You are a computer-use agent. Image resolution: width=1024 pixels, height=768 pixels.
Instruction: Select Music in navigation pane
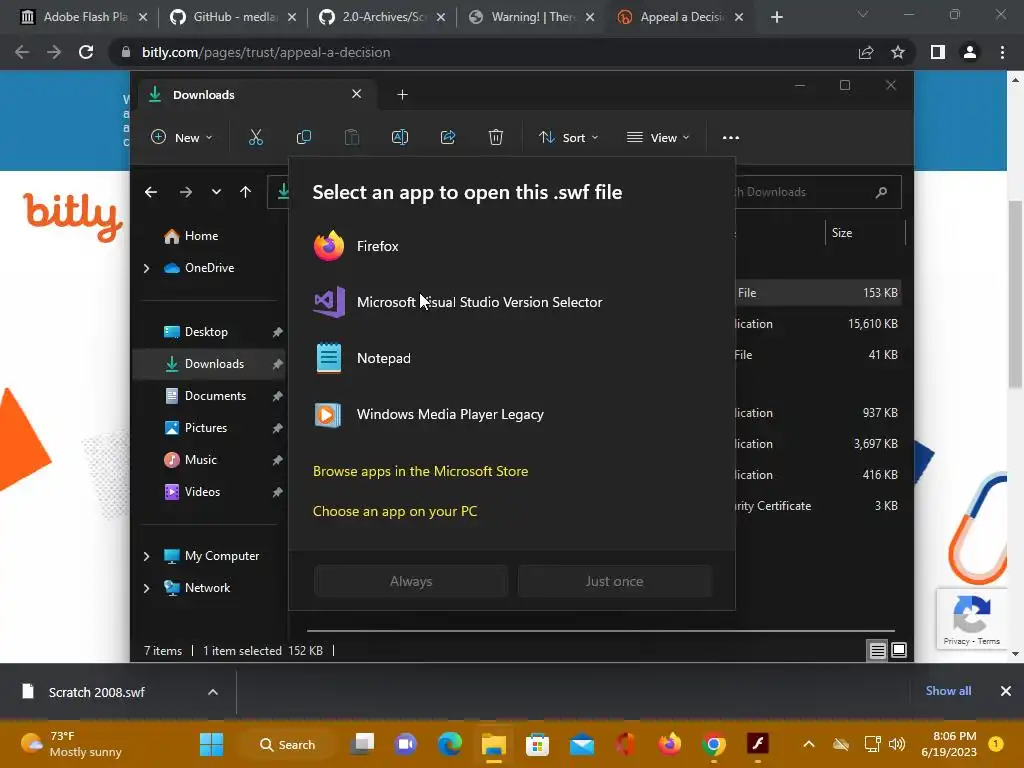pyautogui.click(x=200, y=460)
